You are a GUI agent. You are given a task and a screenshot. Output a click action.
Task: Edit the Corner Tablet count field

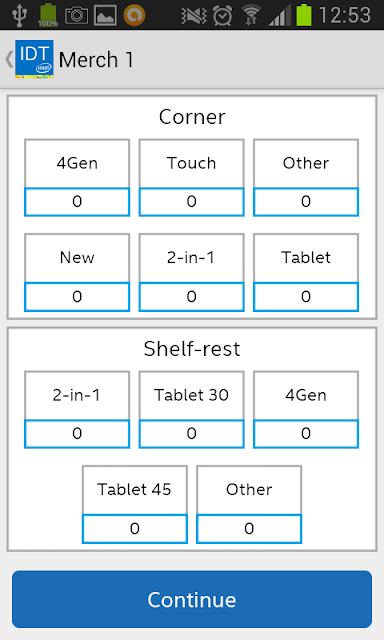point(306,297)
